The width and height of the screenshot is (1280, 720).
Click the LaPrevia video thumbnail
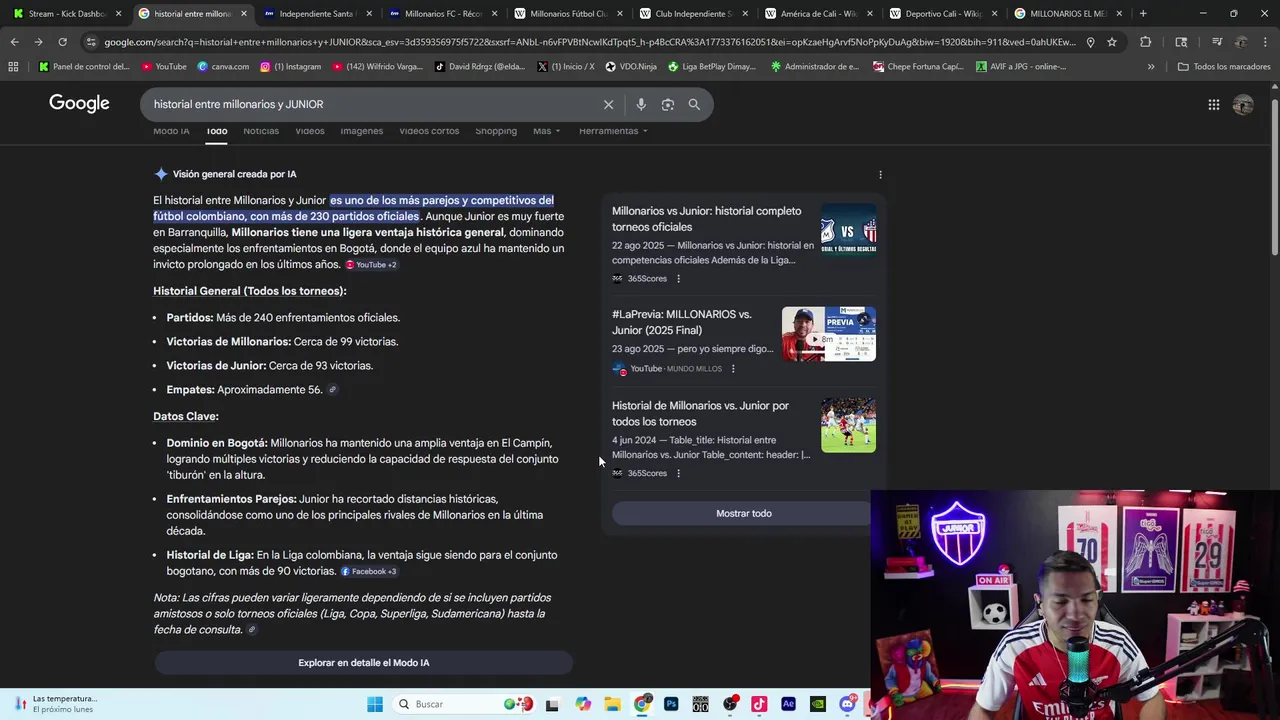tap(828, 334)
